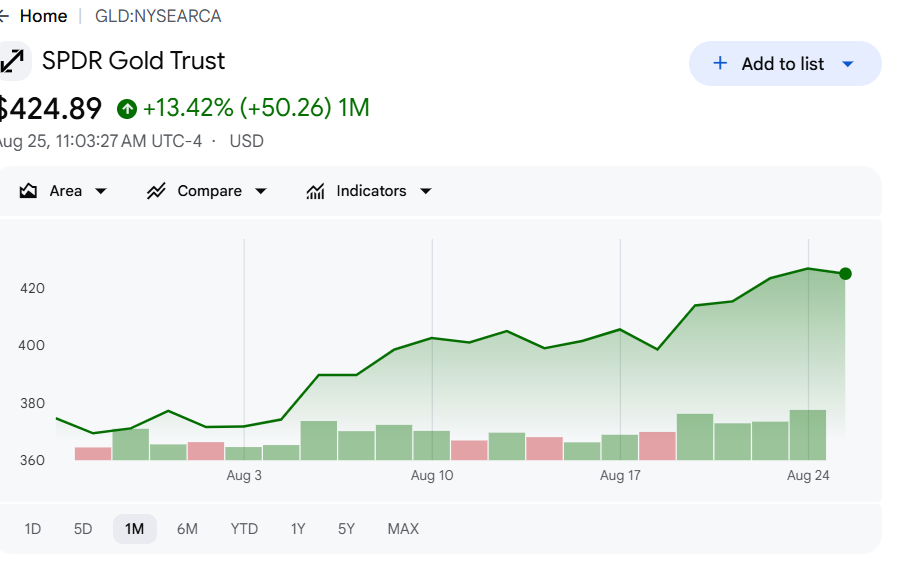The width and height of the screenshot is (910, 563).
Task: Click the plus icon in Add to list
Action: coord(720,63)
